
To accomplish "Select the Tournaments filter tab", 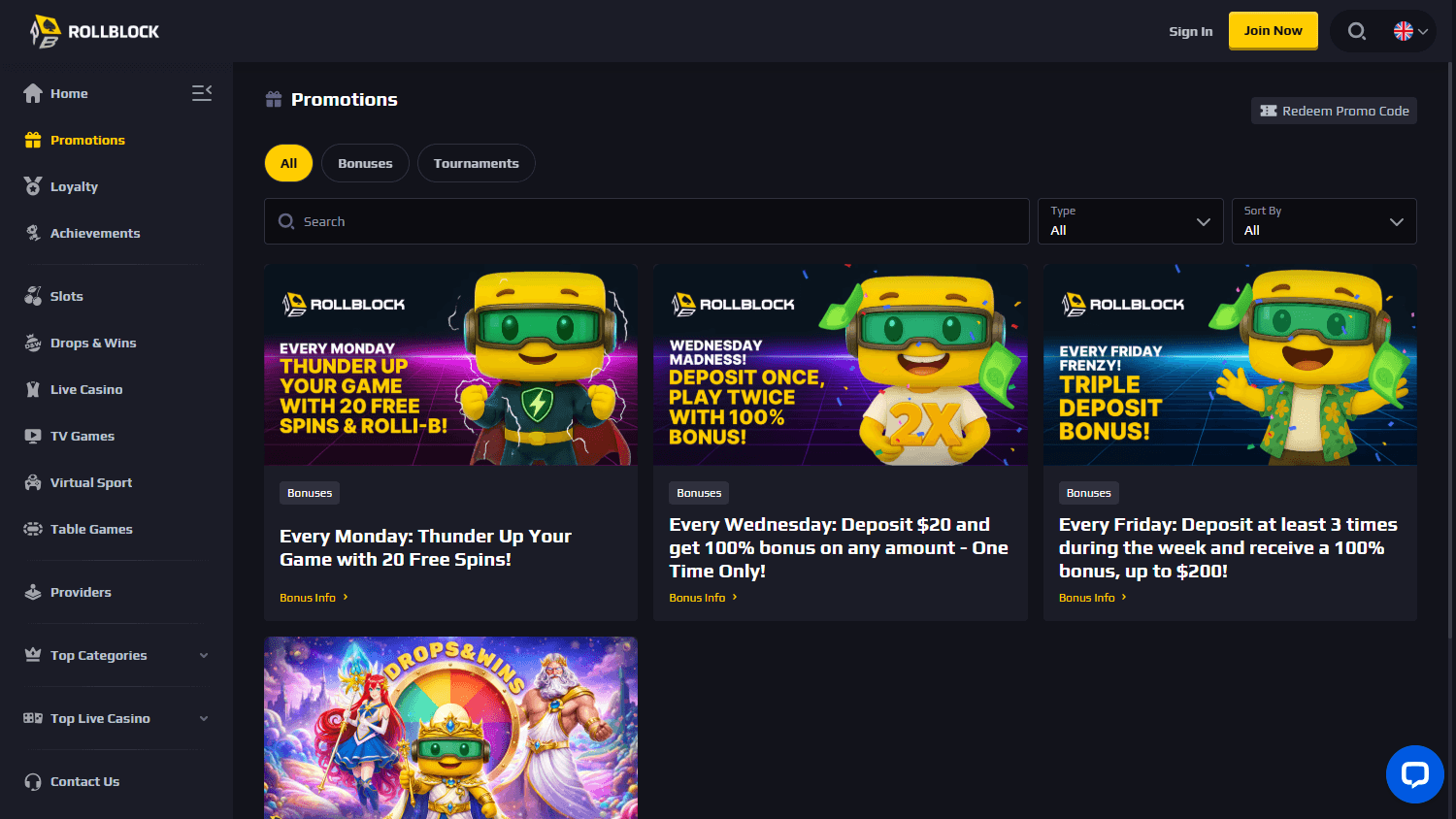I will (x=476, y=163).
